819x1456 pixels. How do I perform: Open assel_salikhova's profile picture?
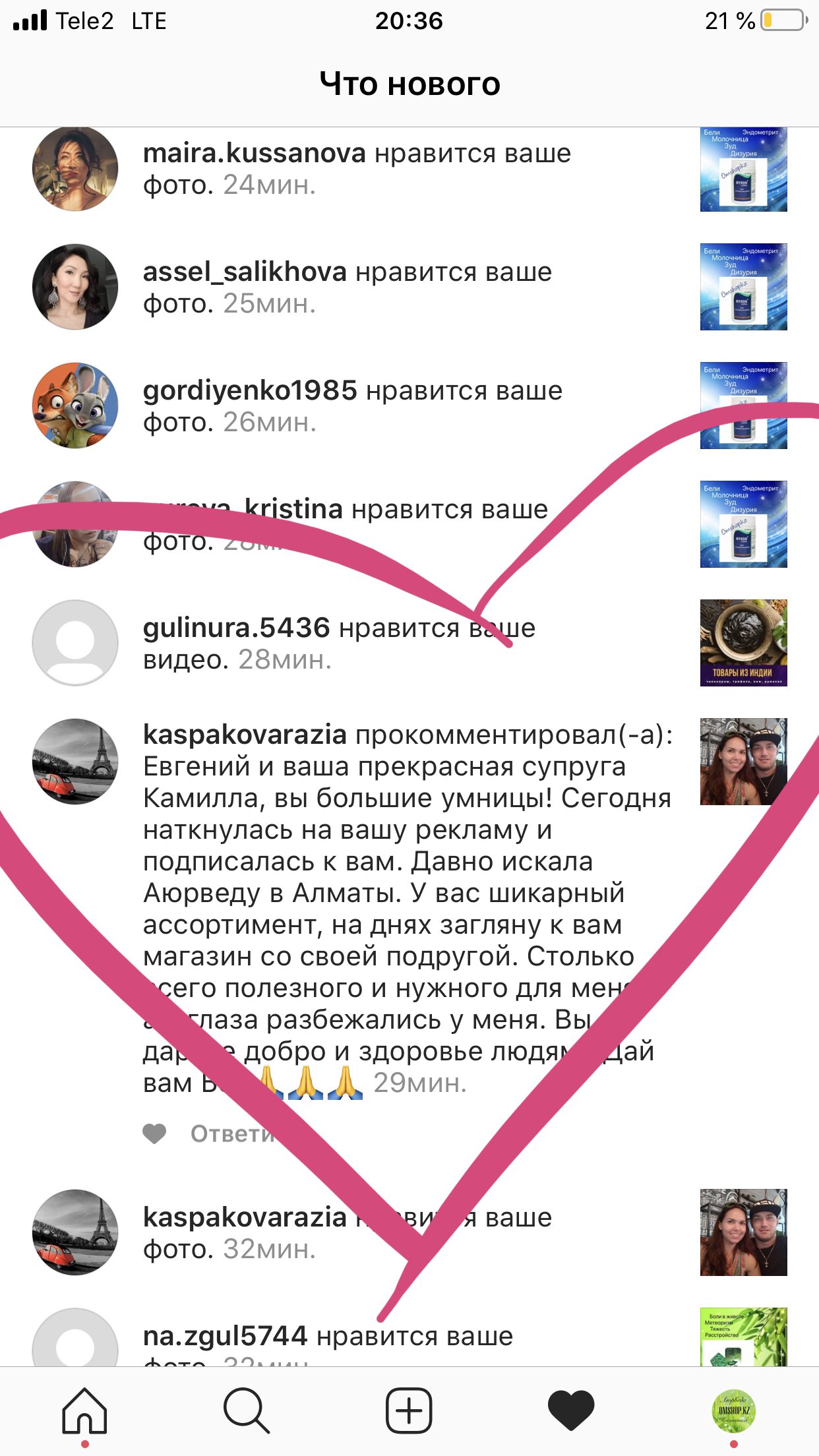(x=75, y=287)
